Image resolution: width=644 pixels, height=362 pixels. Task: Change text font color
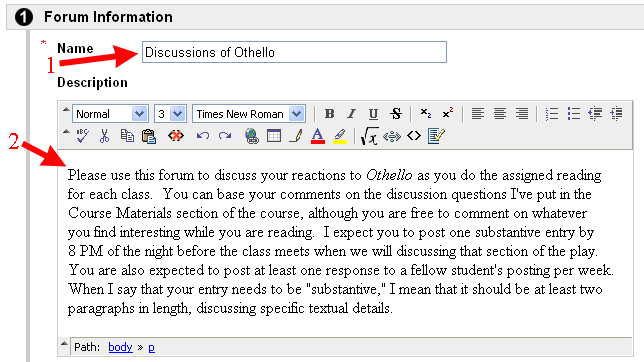point(317,136)
